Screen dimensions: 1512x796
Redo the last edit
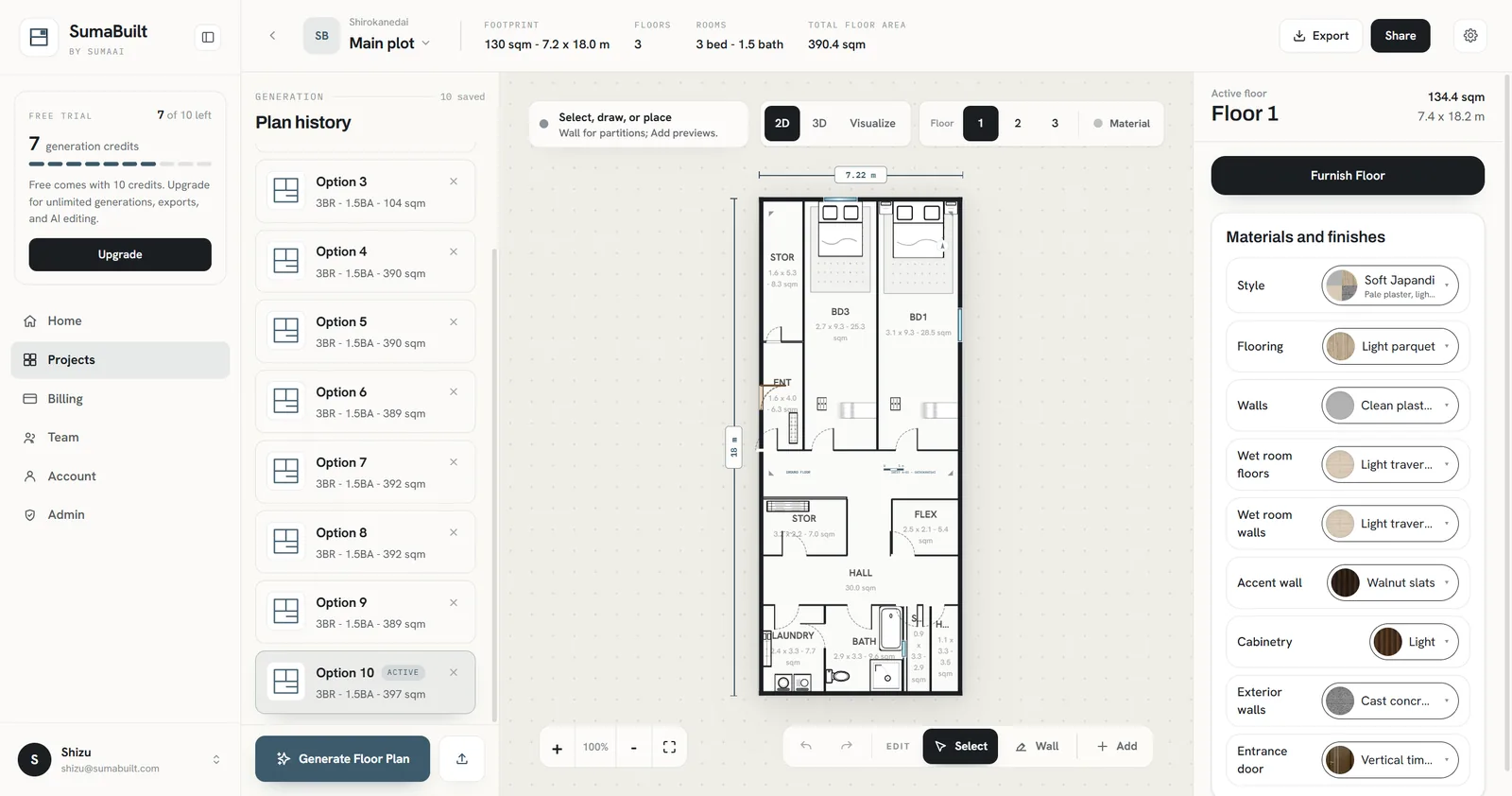click(847, 746)
